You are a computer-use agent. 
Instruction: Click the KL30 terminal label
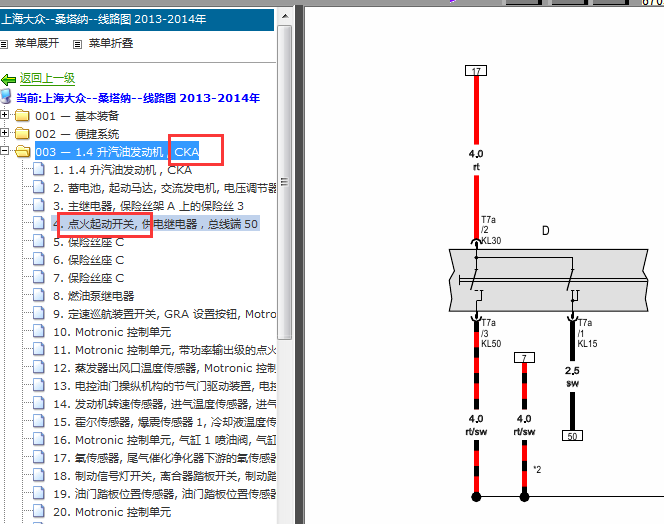coord(491,241)
